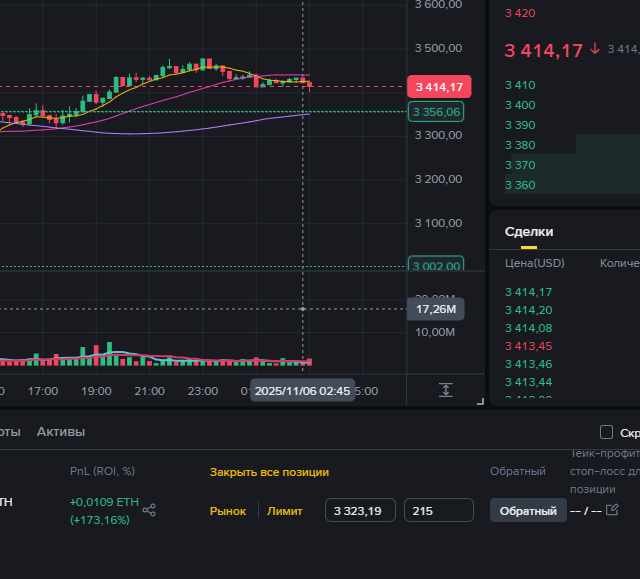Click the 2025/11/06 02:45 time axis marker
The image size is (640, 579).
click(302, 392)
